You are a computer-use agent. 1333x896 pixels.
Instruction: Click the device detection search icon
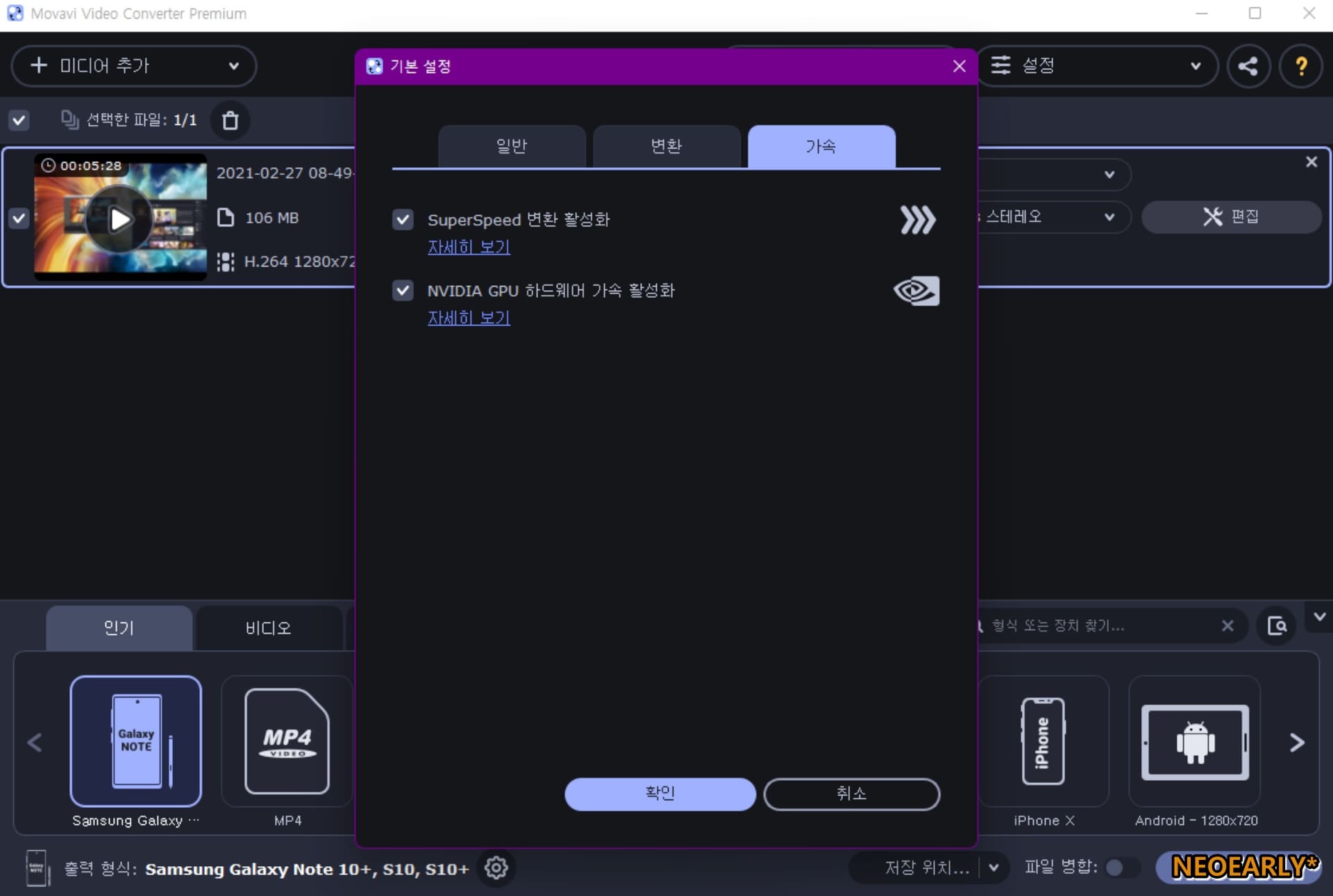pyautogui.click(x=1276, y=626)
